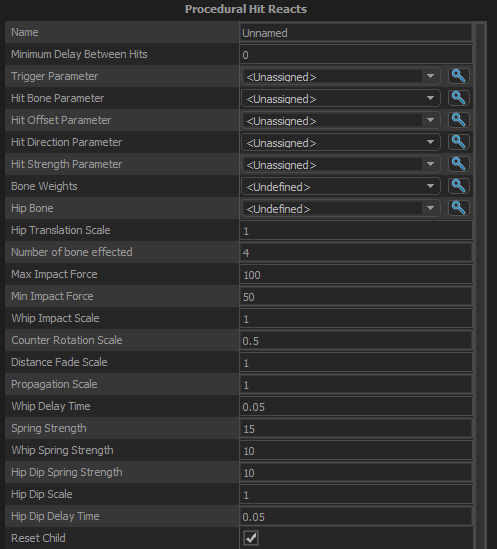This screenshot has height=549, width=497.
Task: Edit the Hip Dip Delay Time value
Action: point(356,516)
